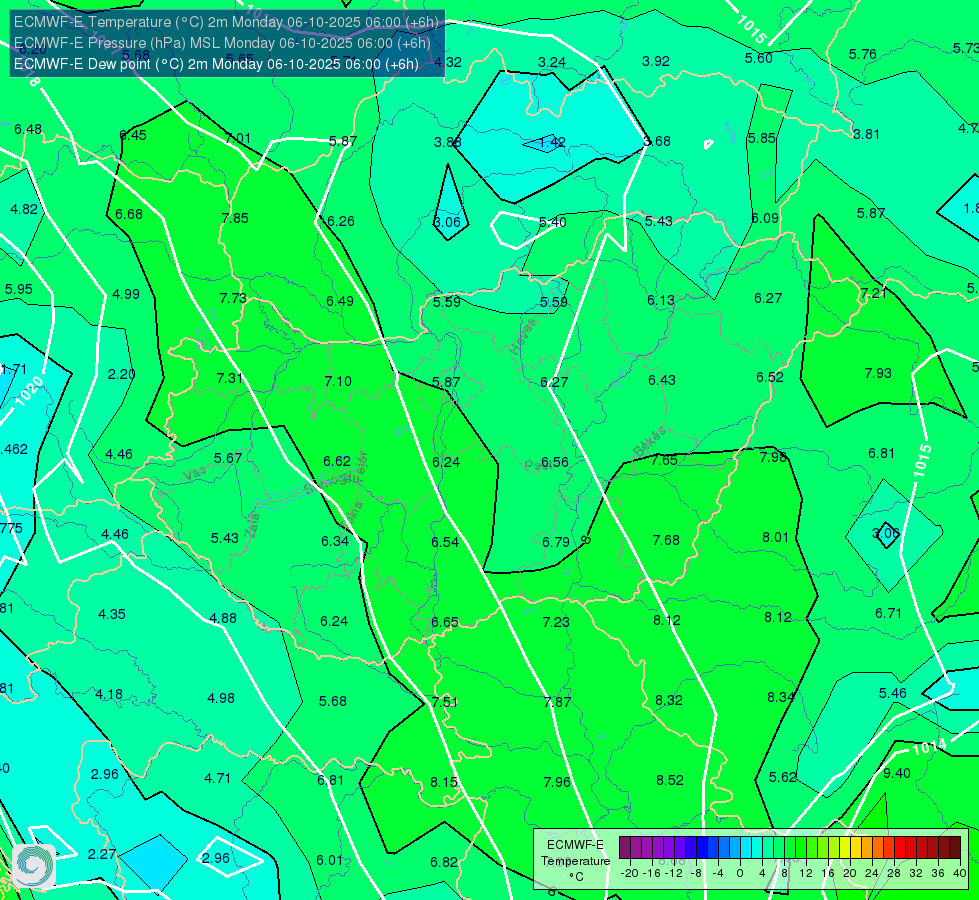The image size is (979, 900).
Task: Click the 1014 isobar label
Action: pos(930,746)
